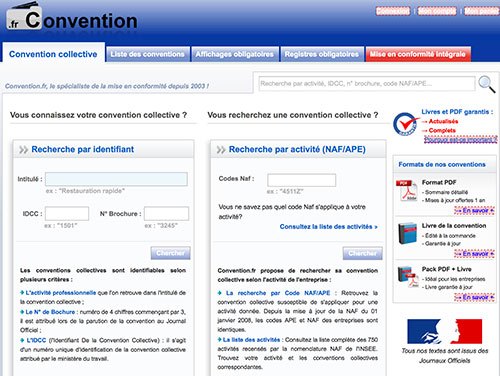This screenshot has height=376, width=500.
Task: Click into the N° Brochure field
Action: (x=166, y=213)
